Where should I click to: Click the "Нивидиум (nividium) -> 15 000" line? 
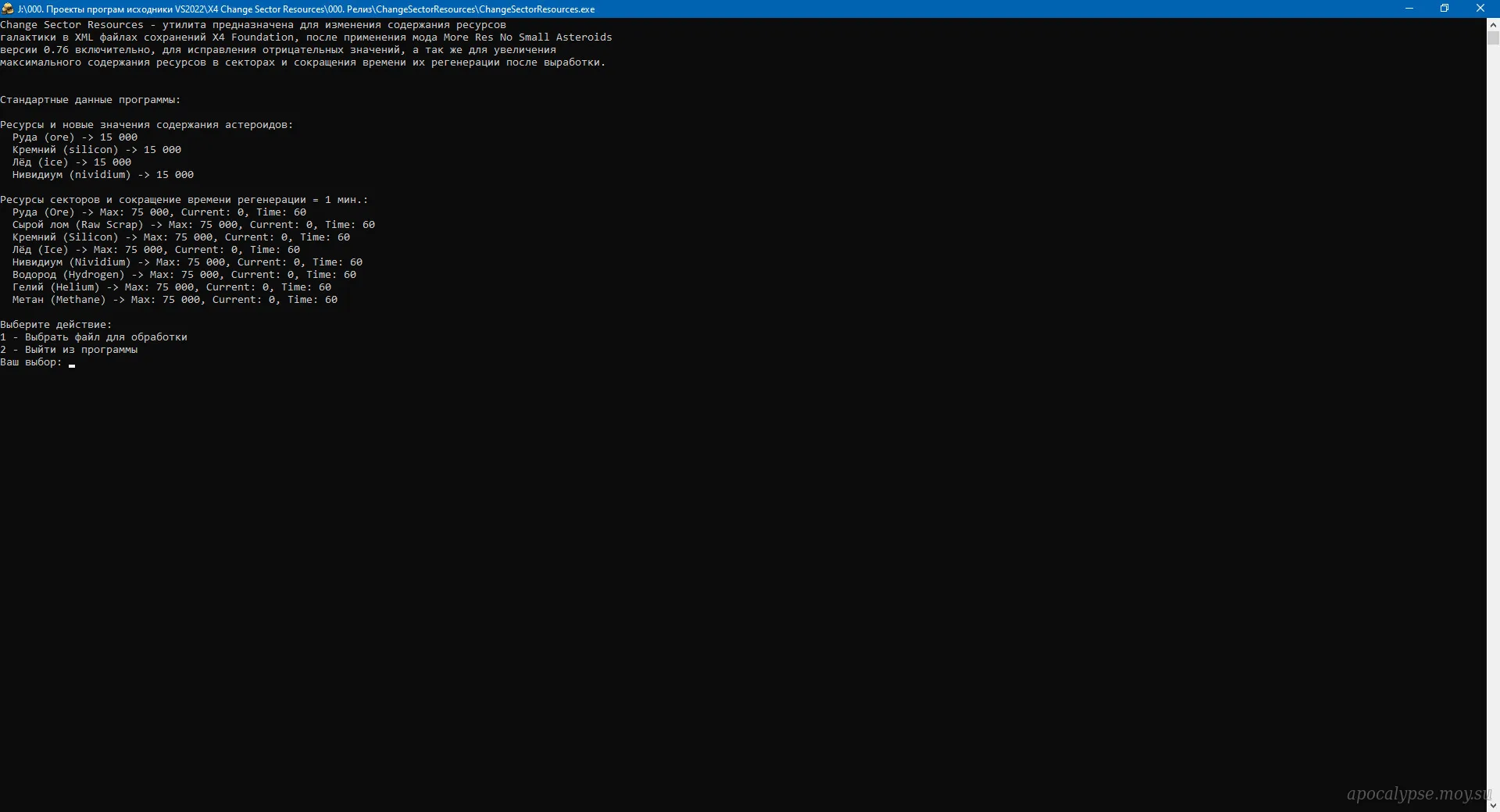coord(103,175)
